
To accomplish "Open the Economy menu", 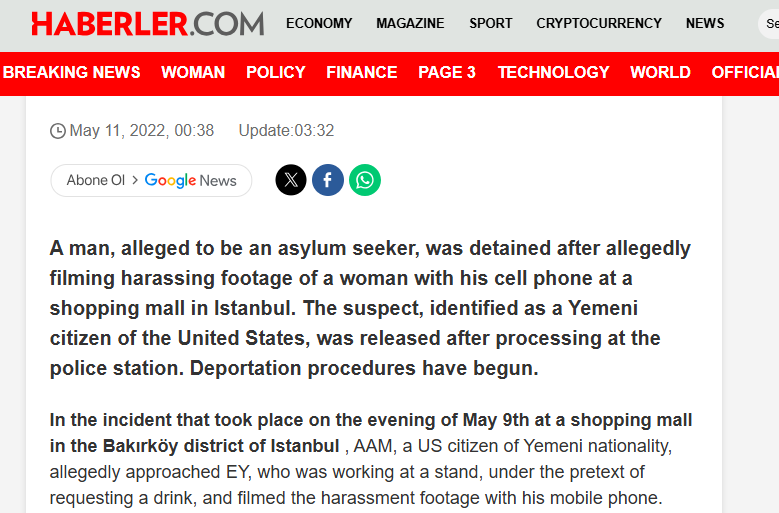I will tap(319, 23).
